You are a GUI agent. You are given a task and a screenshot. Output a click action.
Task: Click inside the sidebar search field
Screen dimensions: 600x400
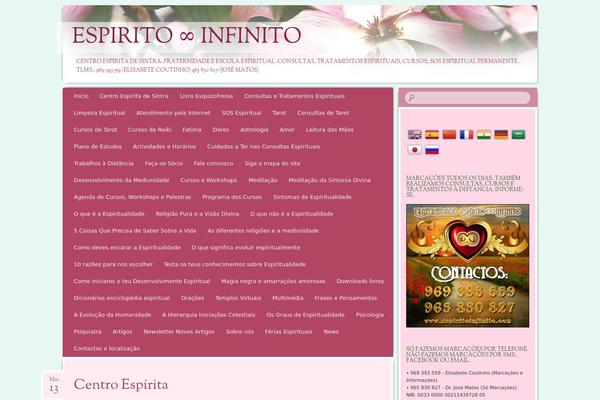[468, 98]
